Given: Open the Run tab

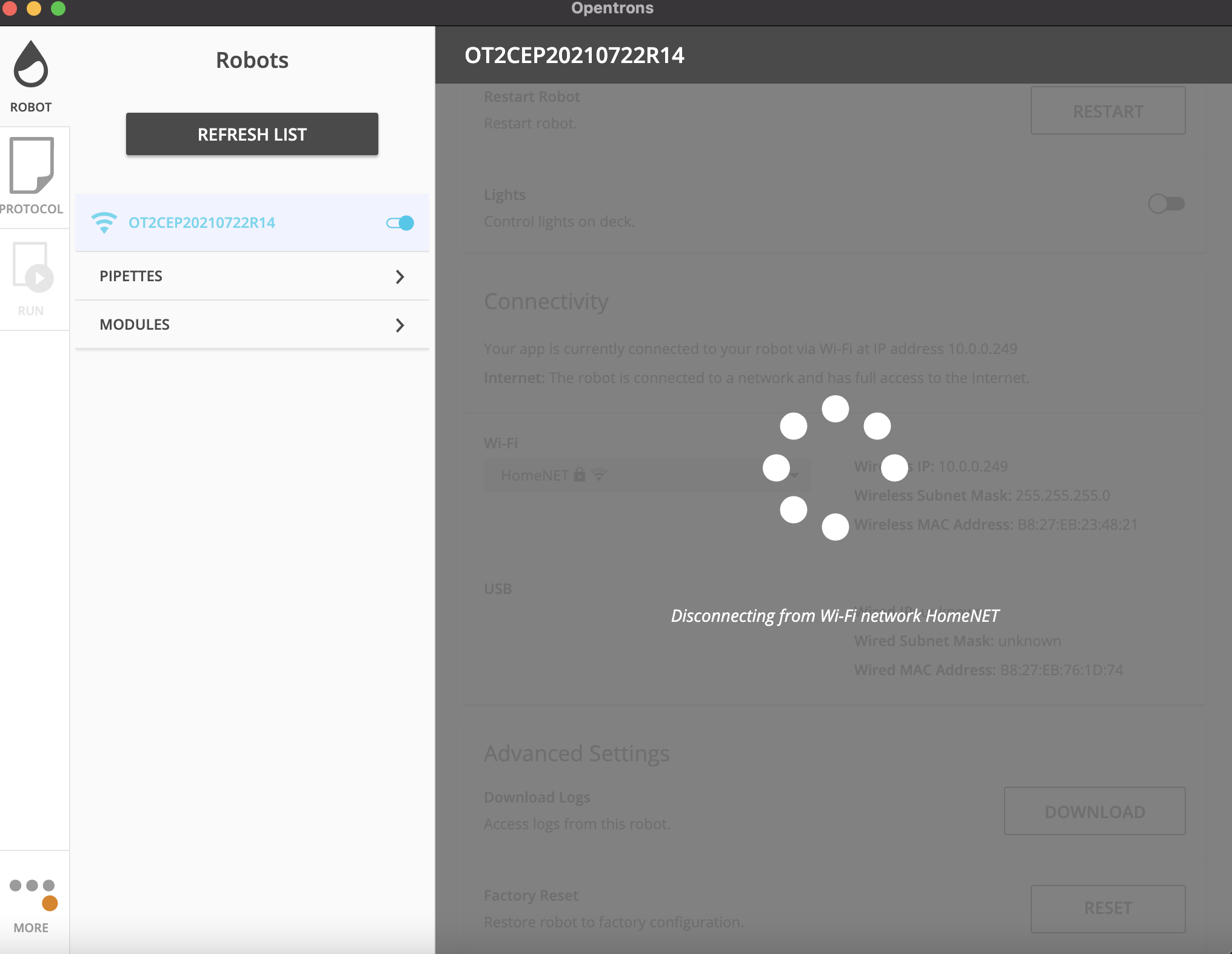Looking at the screenshot, I should click(32, 279).
